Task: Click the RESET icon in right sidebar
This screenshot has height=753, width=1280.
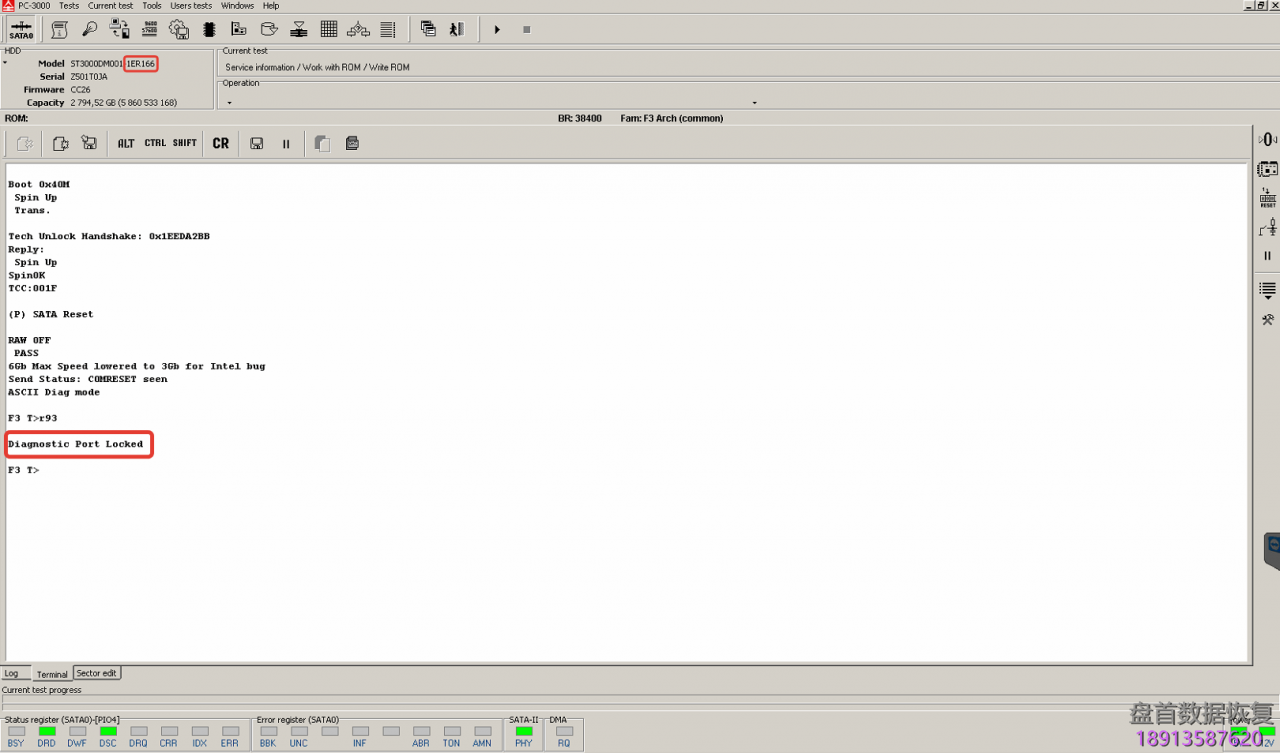Action: point(1268,197)
